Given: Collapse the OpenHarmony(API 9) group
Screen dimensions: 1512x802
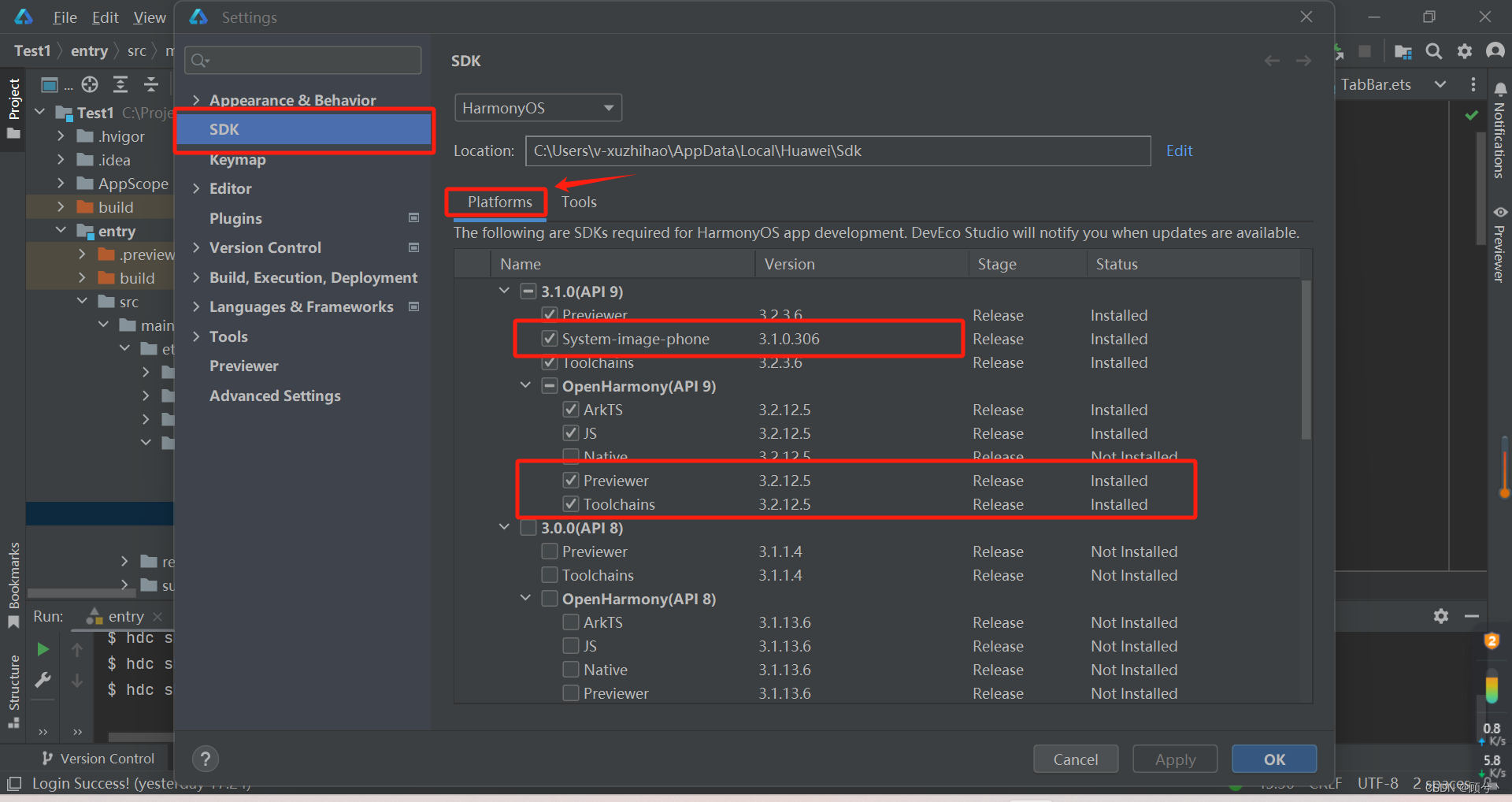Looking at the screenshot, I should [x=525, y=385].
